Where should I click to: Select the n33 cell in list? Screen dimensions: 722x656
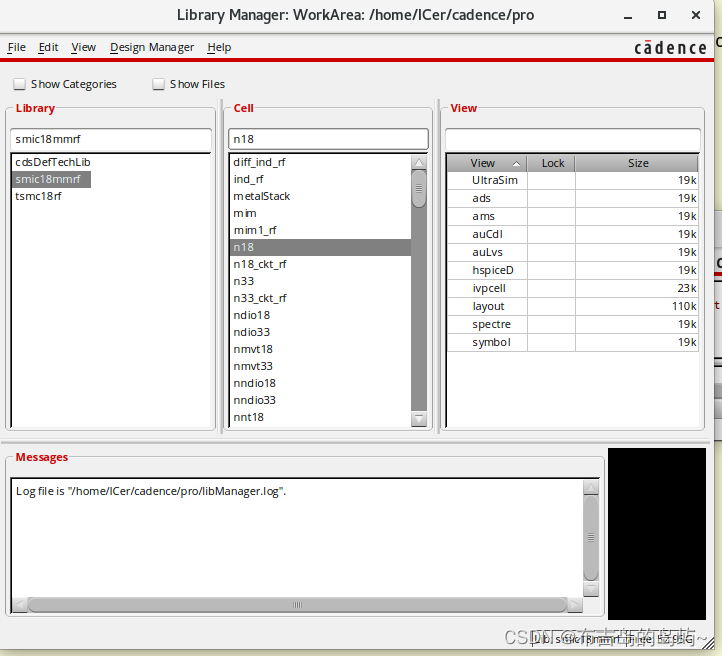pyautogui.click(x=244, y=281)
